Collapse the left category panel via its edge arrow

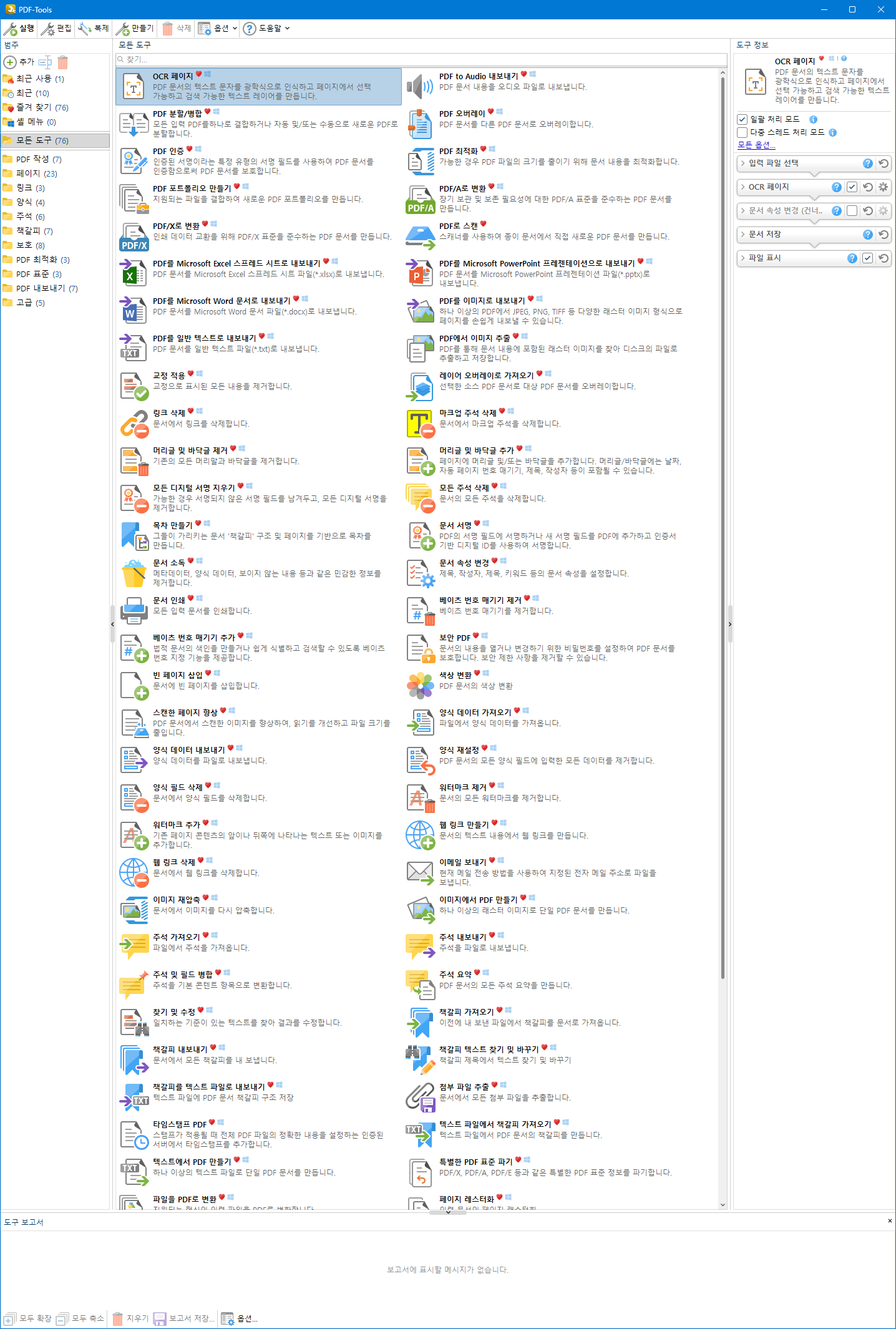pyautogui.click(x=112, y=624)
